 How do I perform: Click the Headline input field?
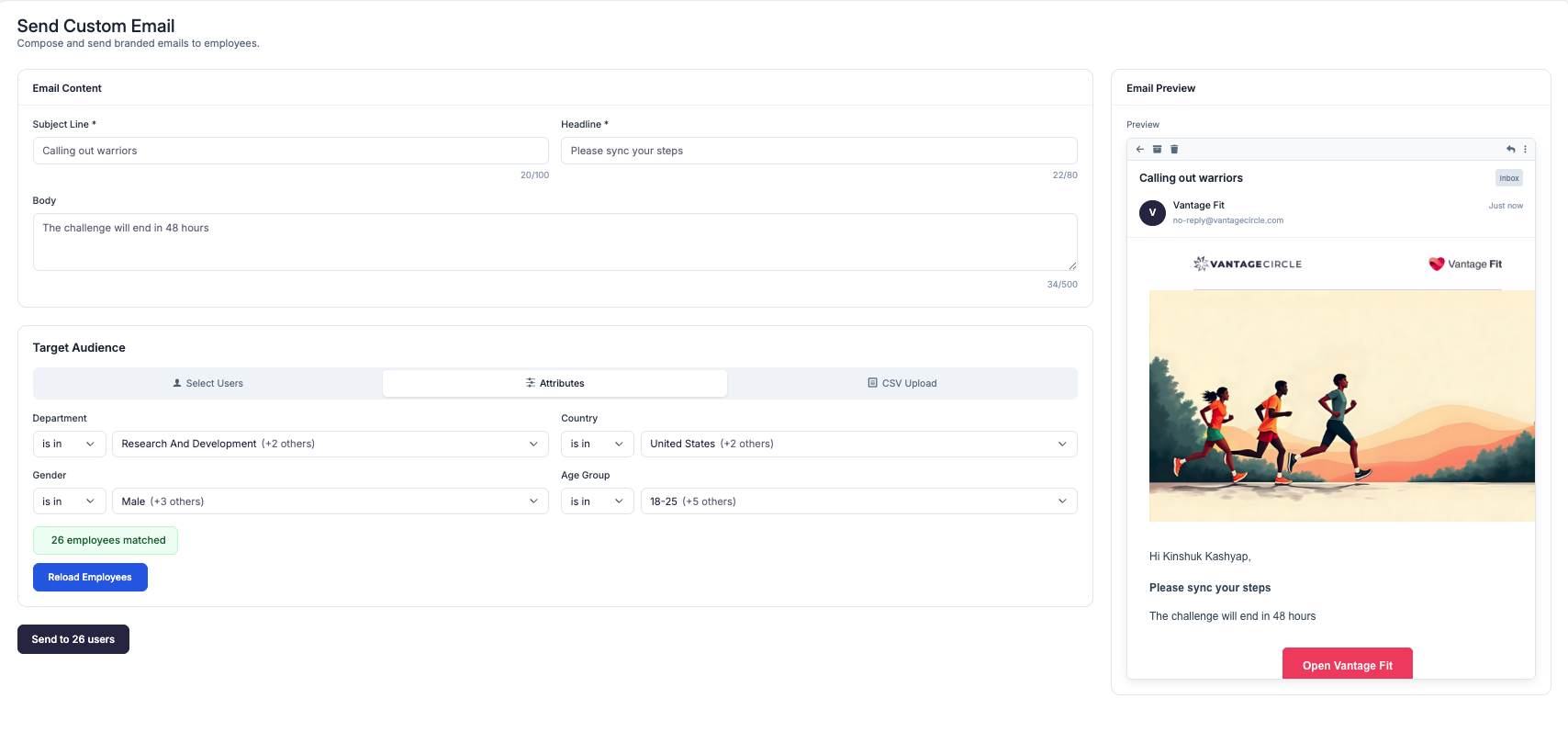click(x=819, y=151)
